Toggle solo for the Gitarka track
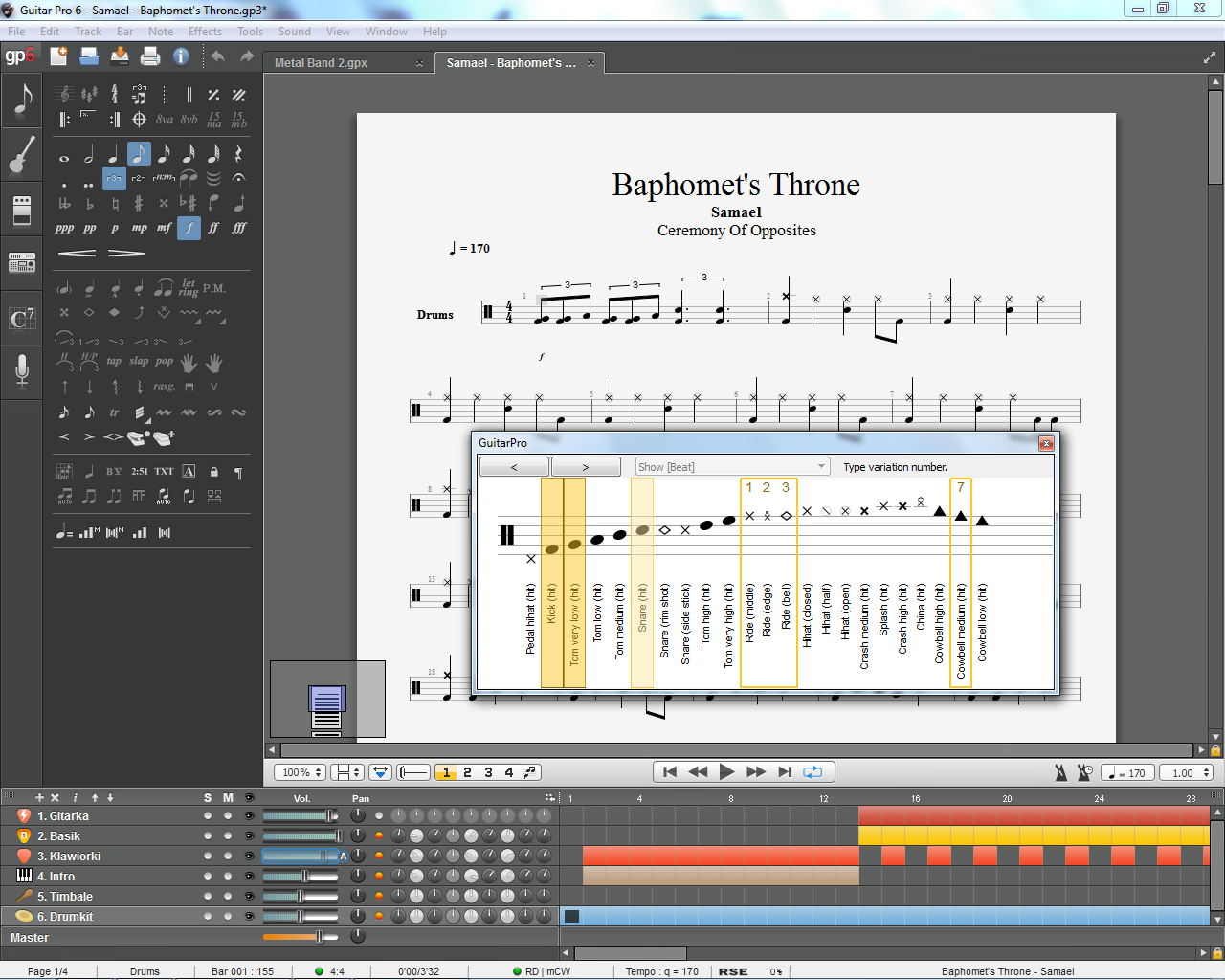 tap(208, 816)
